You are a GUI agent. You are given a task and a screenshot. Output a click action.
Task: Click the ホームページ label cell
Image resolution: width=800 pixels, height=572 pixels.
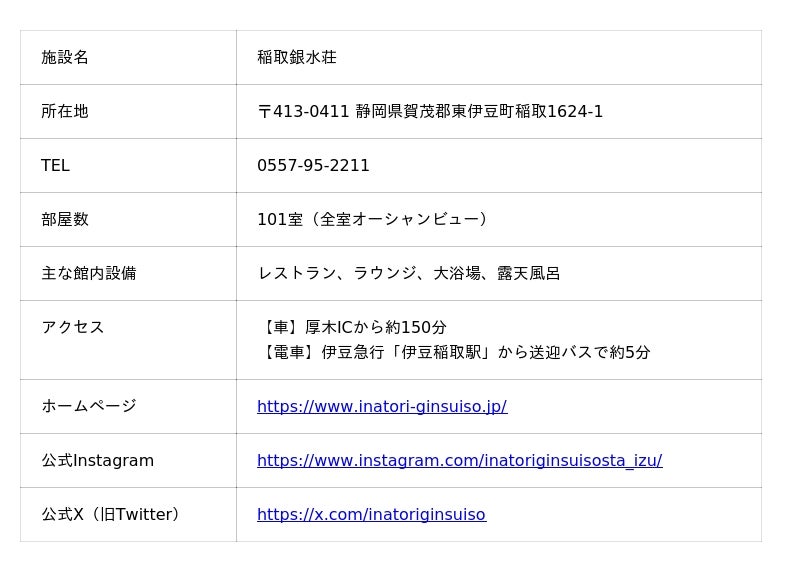coord(128,407)
